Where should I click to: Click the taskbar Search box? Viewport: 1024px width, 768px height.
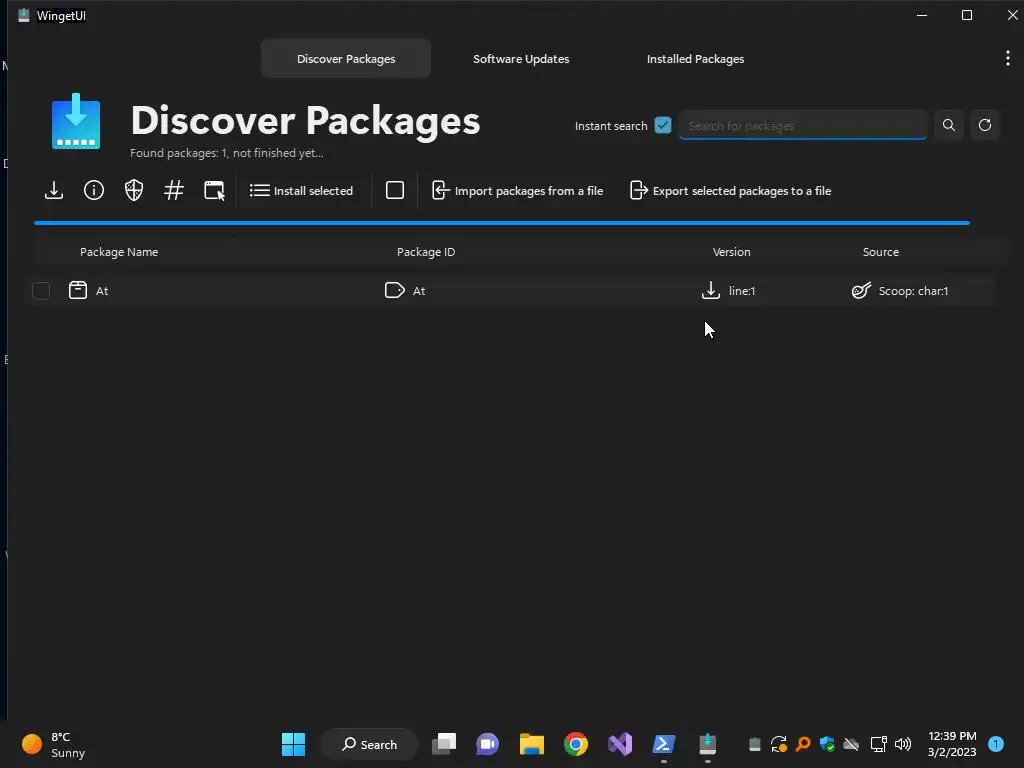tap(369, 744)
